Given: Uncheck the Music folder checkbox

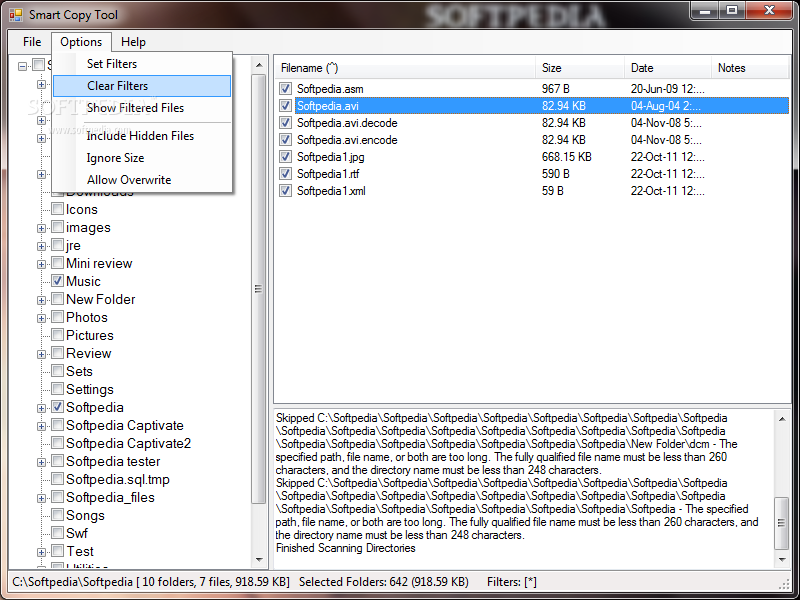Looking at the screenshot, I should [x=58, y=281].
